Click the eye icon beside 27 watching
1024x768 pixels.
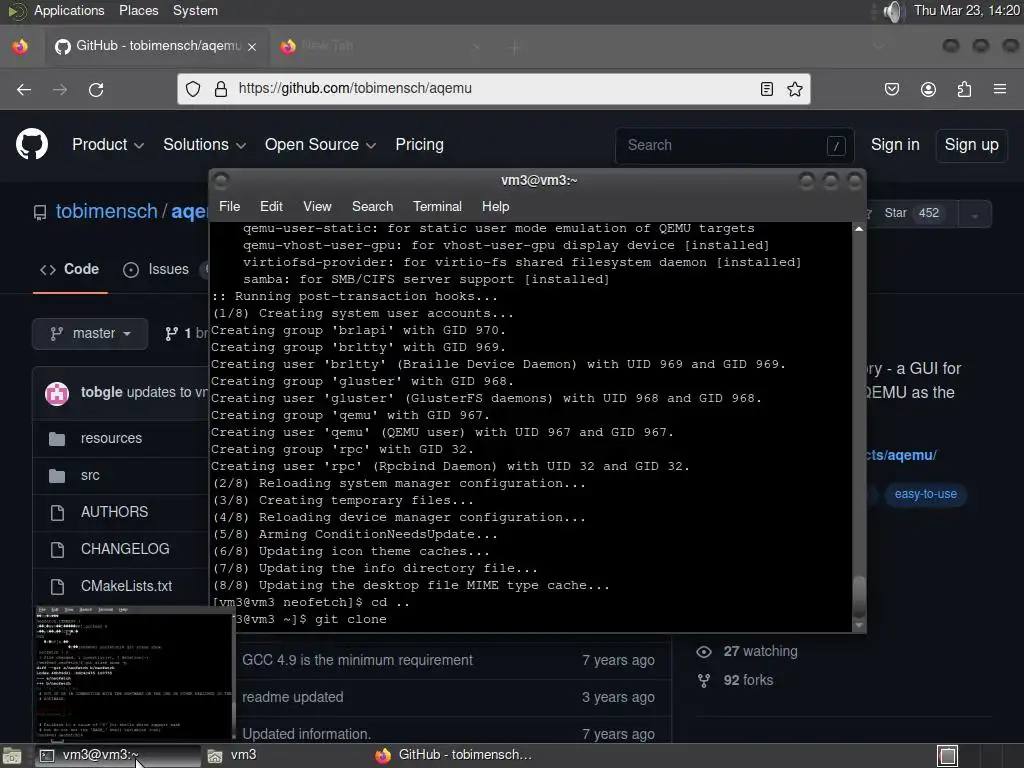point(704,652)
